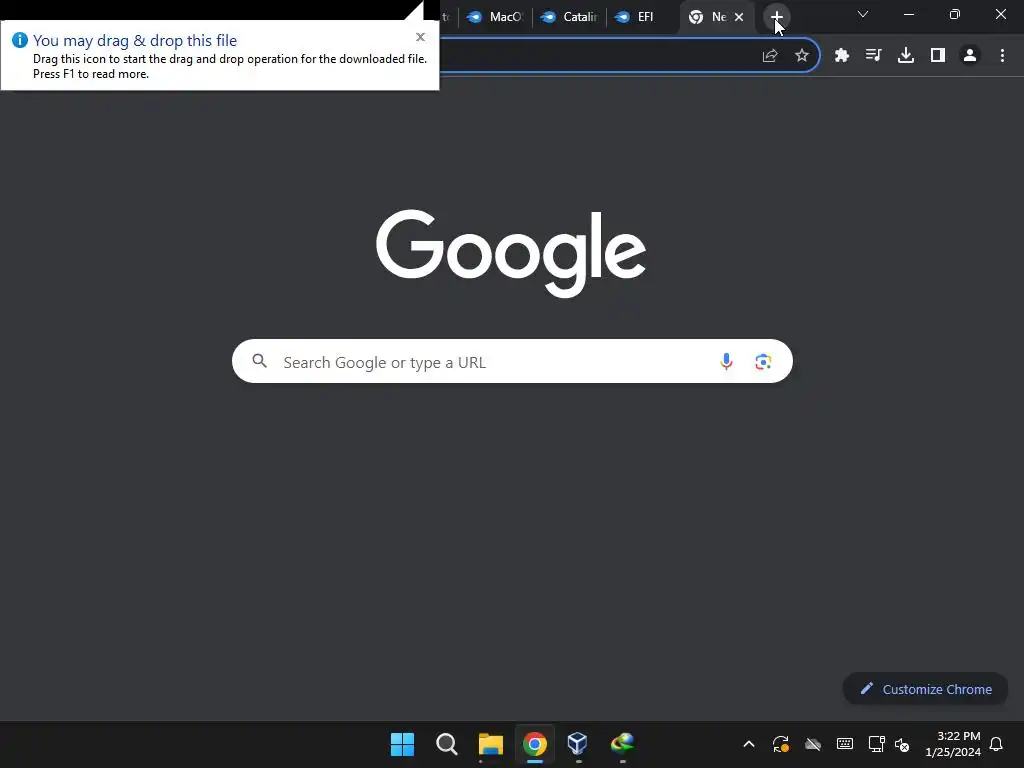Open VirtualBox from taskbar
Screen dimensions: 1024x768
[578, 744]
